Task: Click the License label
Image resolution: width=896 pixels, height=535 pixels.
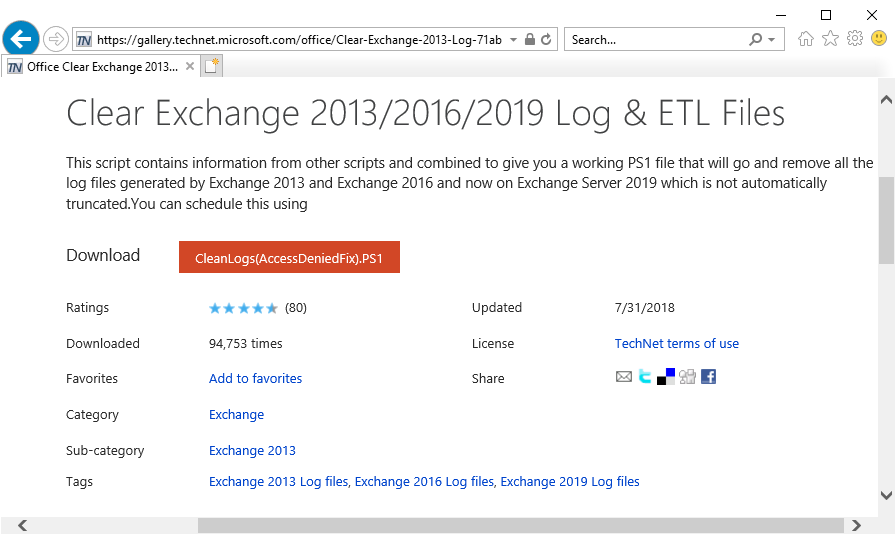Action: point(493,344)
